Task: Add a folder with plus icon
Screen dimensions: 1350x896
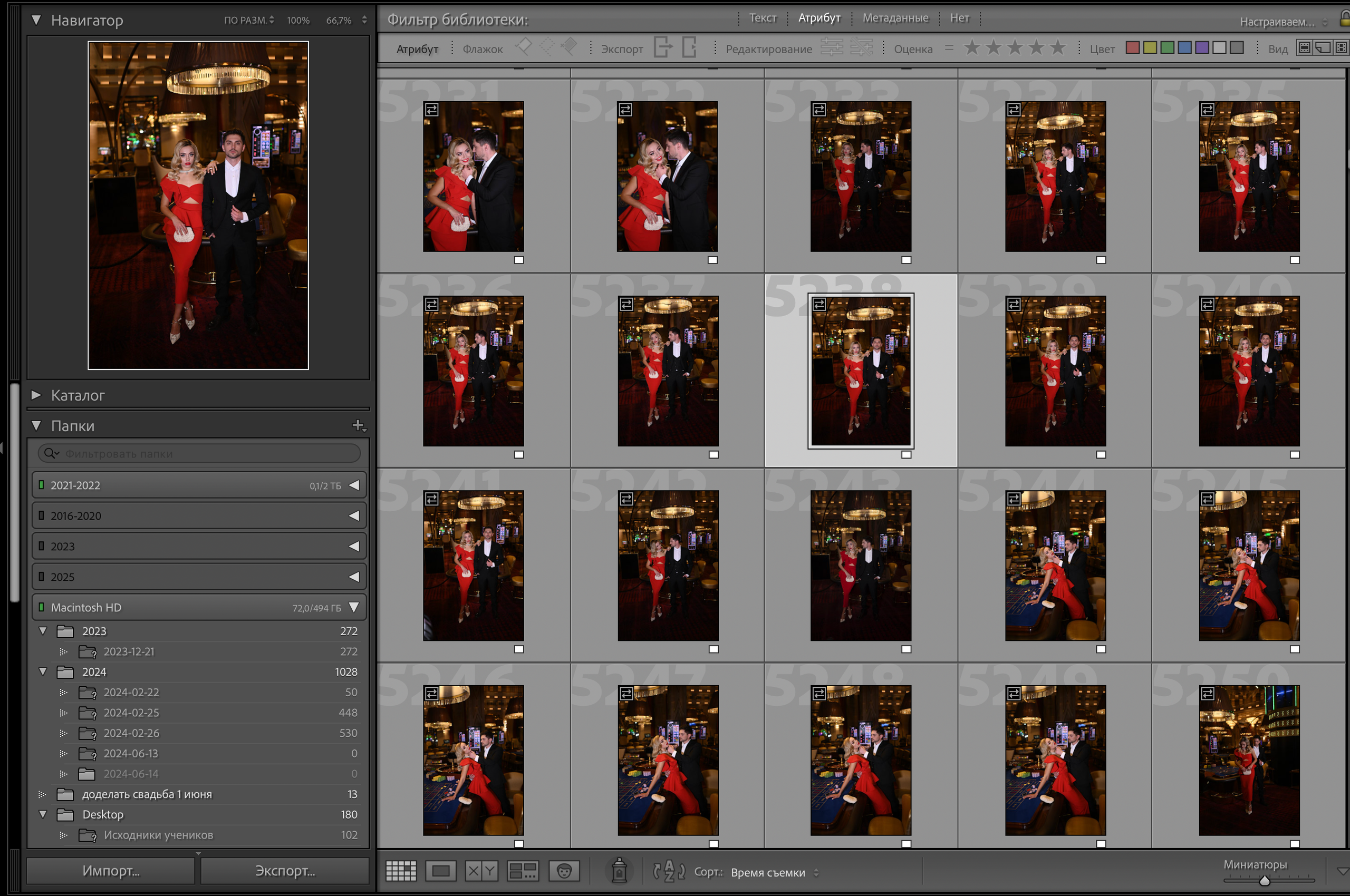Action: pyautogui.click(x=358, y=425)
